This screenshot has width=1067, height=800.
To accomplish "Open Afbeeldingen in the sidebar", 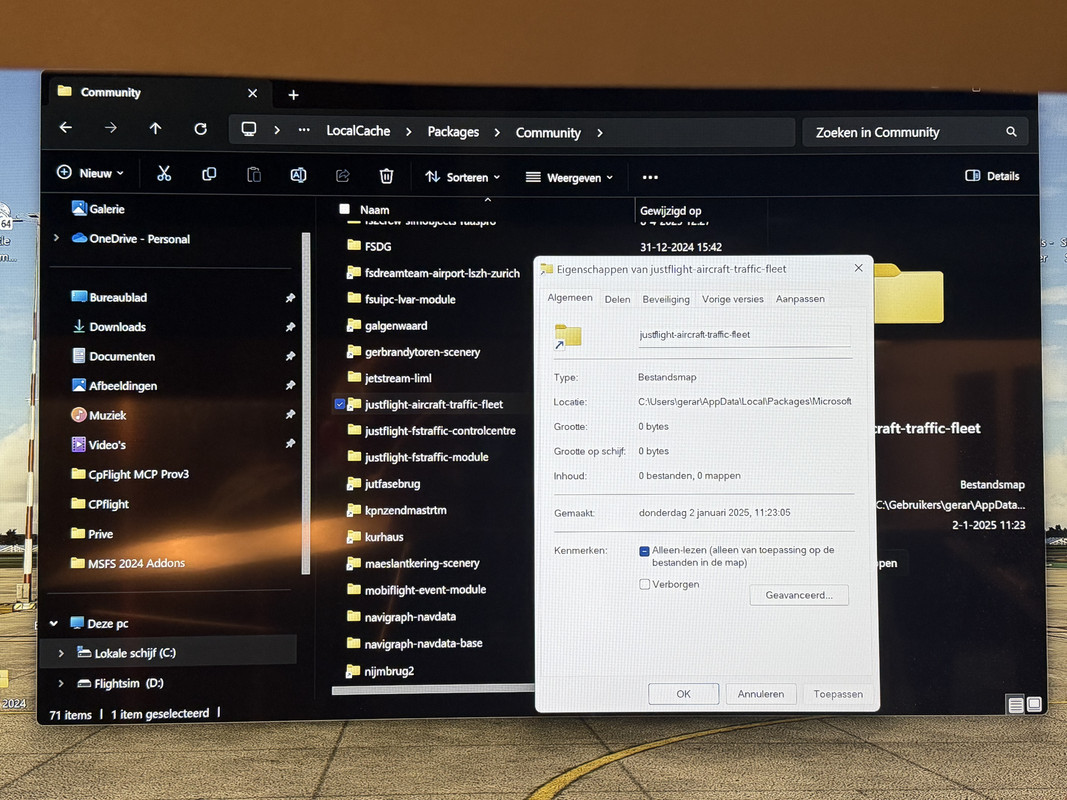I will click(114, 386).
